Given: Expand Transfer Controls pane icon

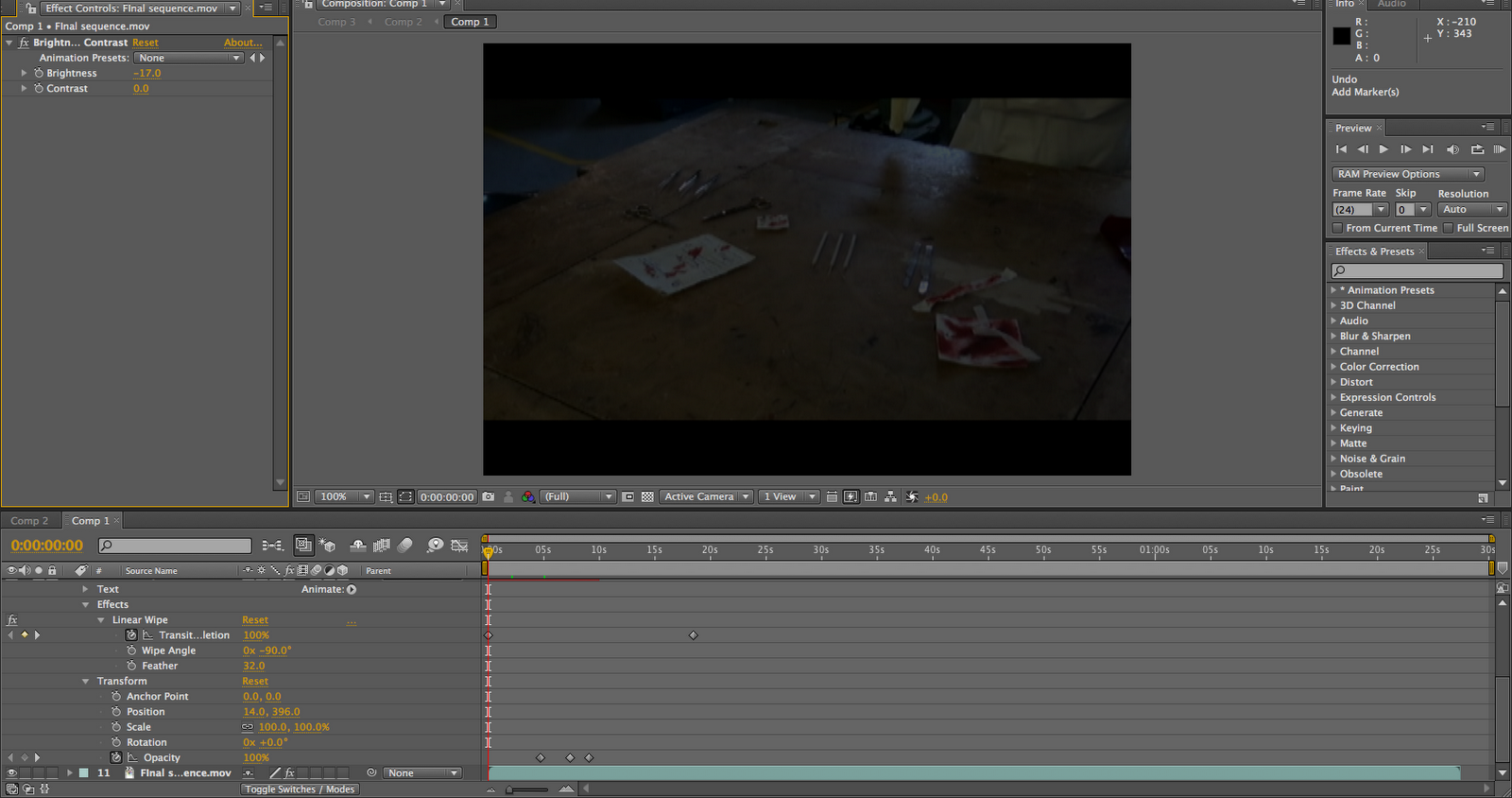Looking at the screenshot, I should 28,789.
